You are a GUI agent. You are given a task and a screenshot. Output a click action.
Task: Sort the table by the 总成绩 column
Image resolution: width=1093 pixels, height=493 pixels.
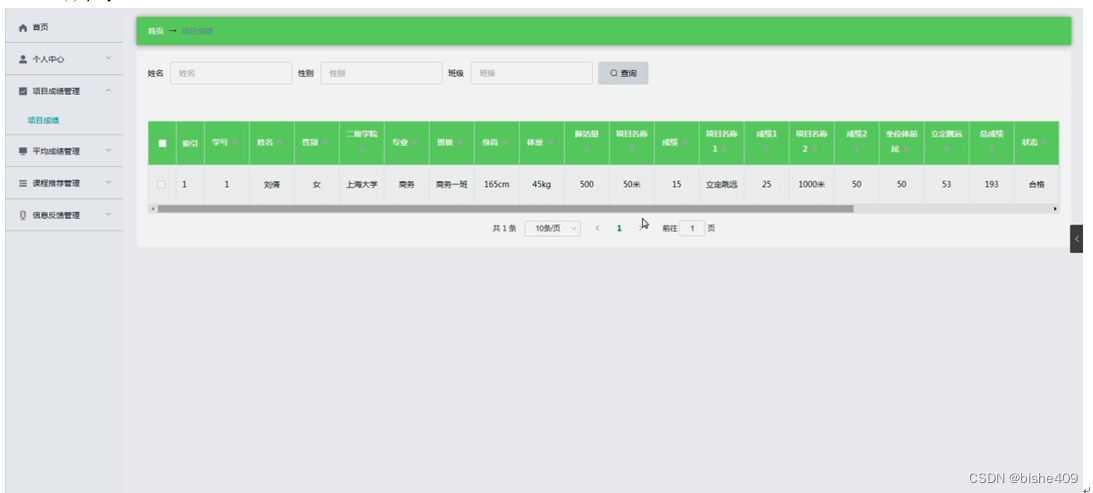pyautogui.click(x=991, y=149)
